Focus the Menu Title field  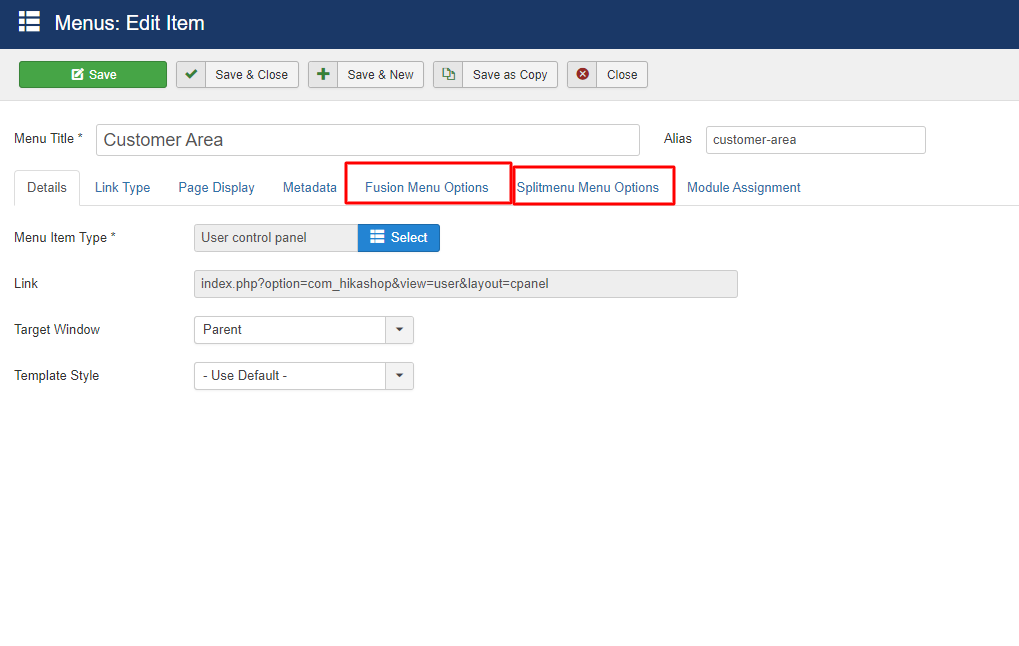click(367, 140)
